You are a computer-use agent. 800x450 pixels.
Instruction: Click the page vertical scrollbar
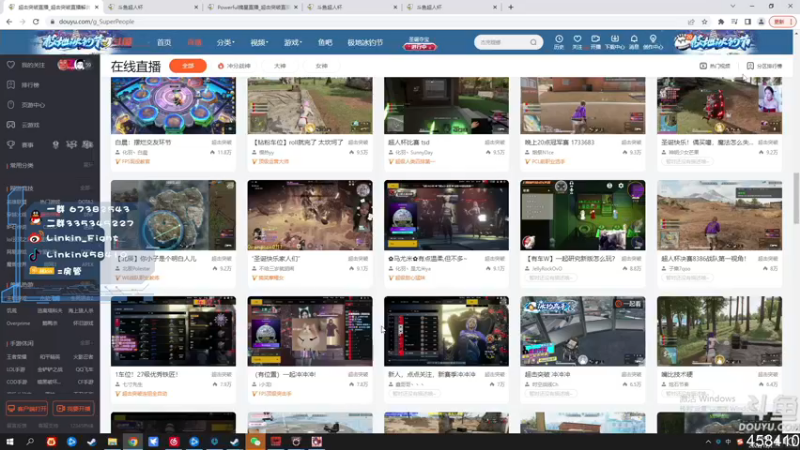point(796,198)
